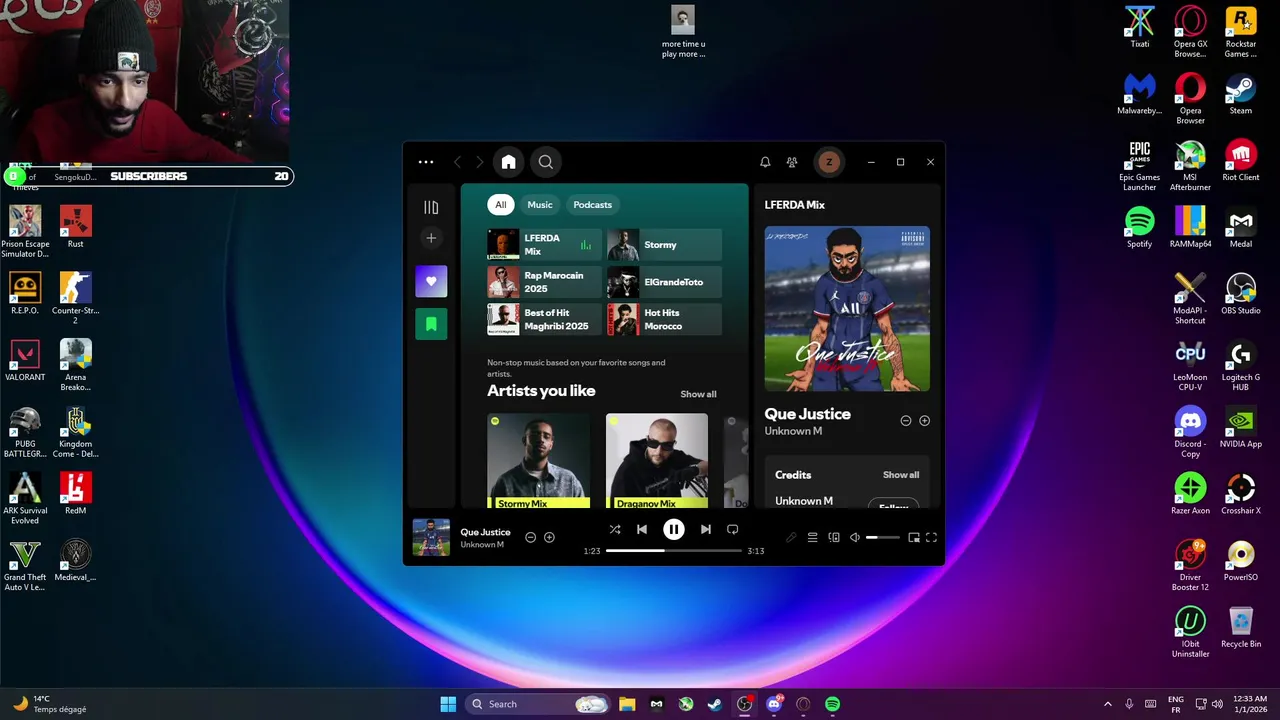Open the Spotify search icon
The height and width of the screenshot is (720, 1280).
[x=546, y=162]
